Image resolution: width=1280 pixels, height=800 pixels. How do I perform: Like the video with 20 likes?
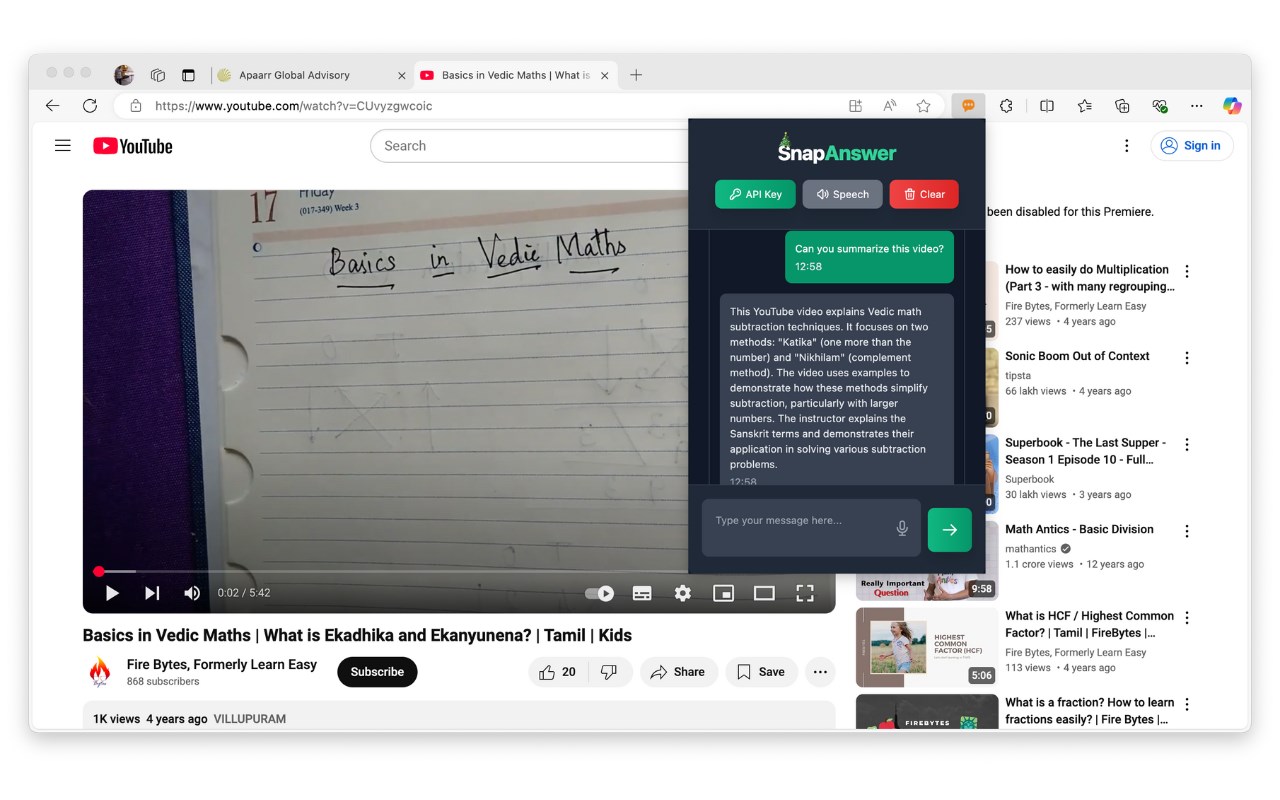click(558, 672)
